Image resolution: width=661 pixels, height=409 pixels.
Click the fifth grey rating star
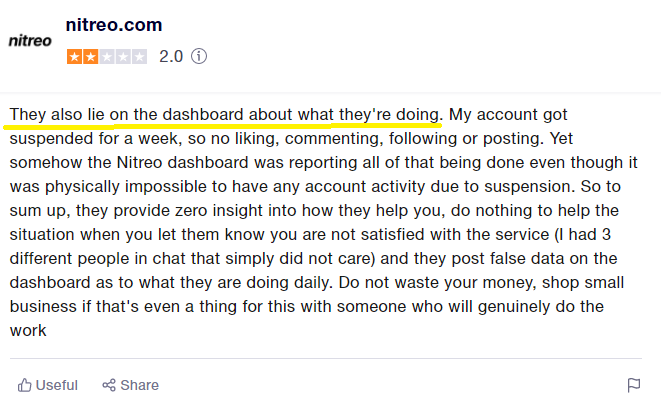tap(139, 57)
